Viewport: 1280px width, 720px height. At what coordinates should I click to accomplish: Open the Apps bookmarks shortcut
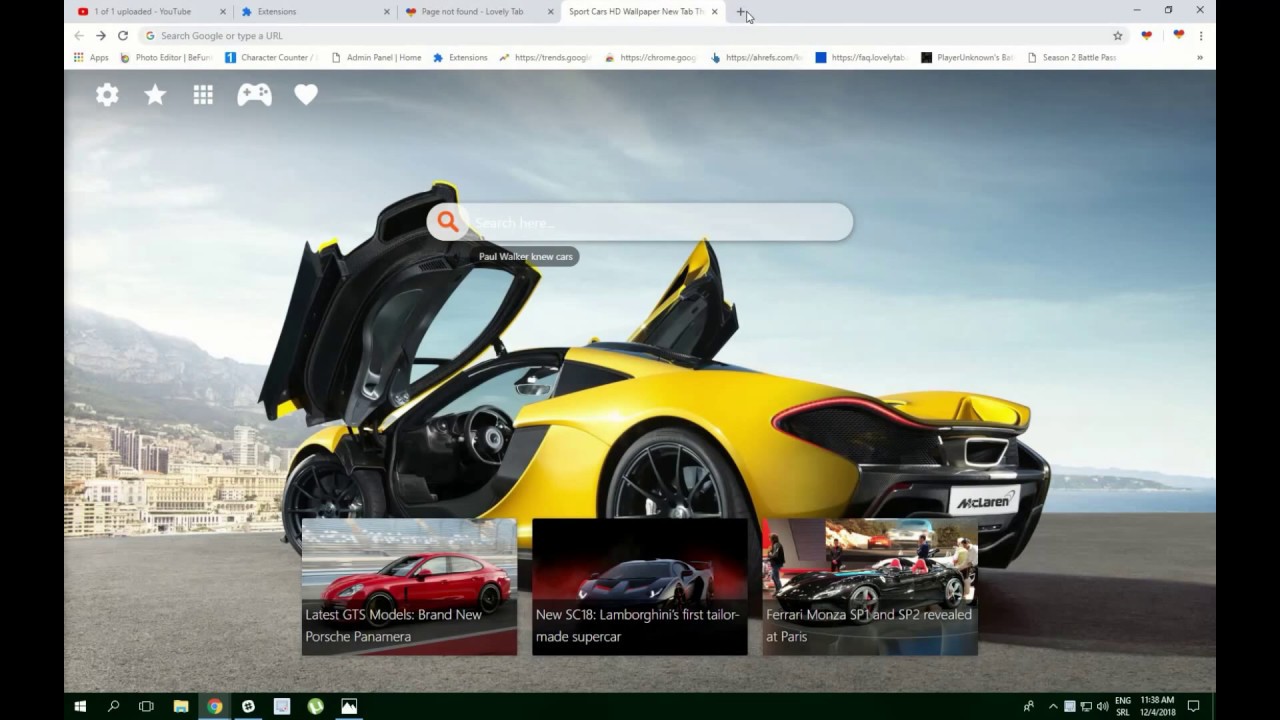[x=91, y=57]
